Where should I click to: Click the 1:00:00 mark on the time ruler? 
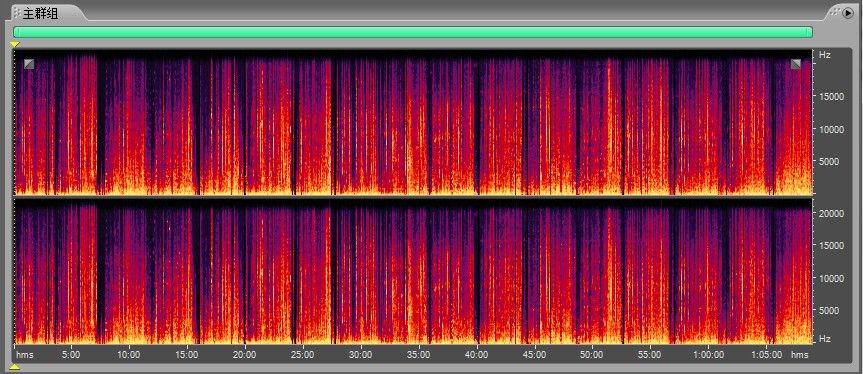coord(708,355)
